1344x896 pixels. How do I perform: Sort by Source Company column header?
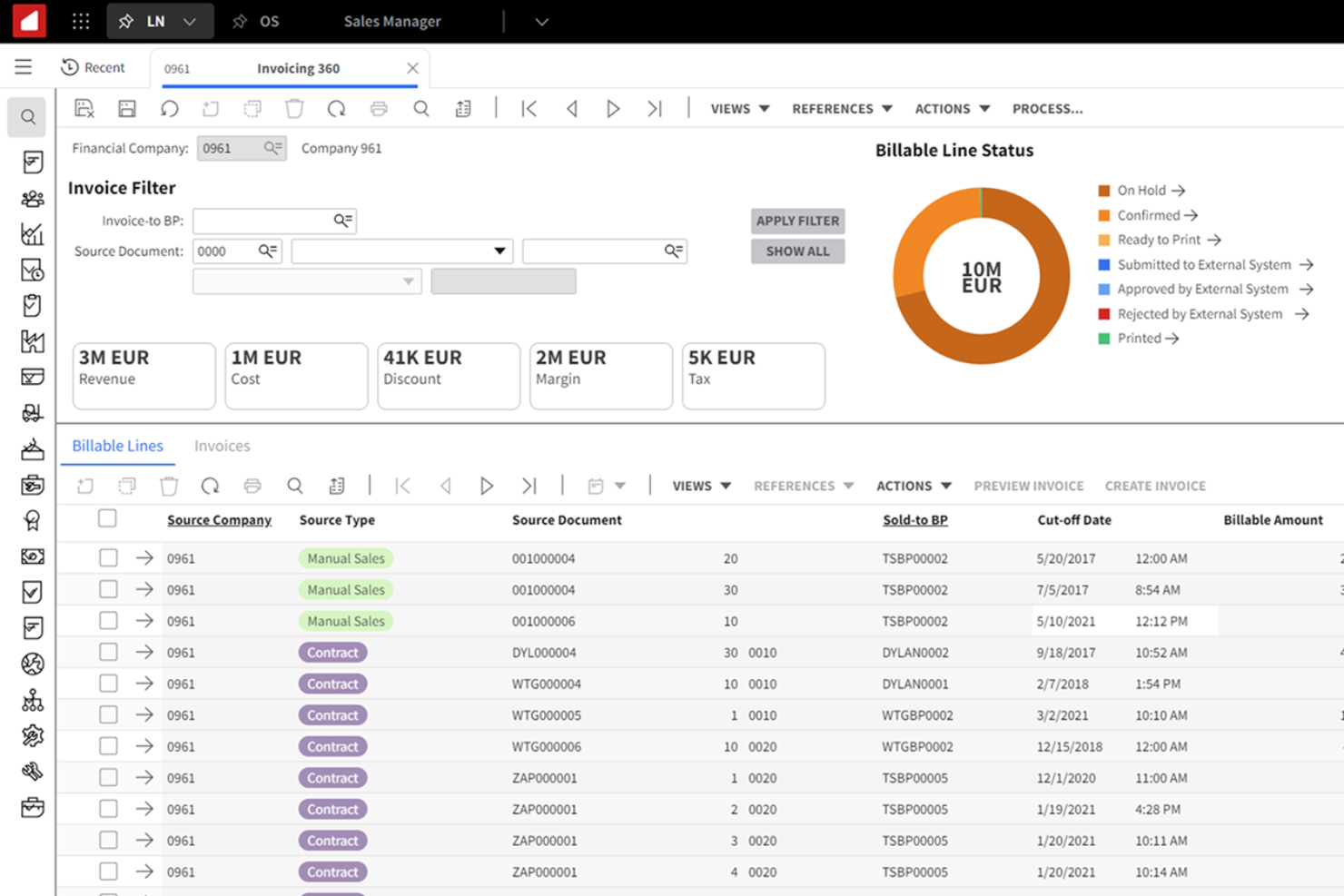point(219,520)
